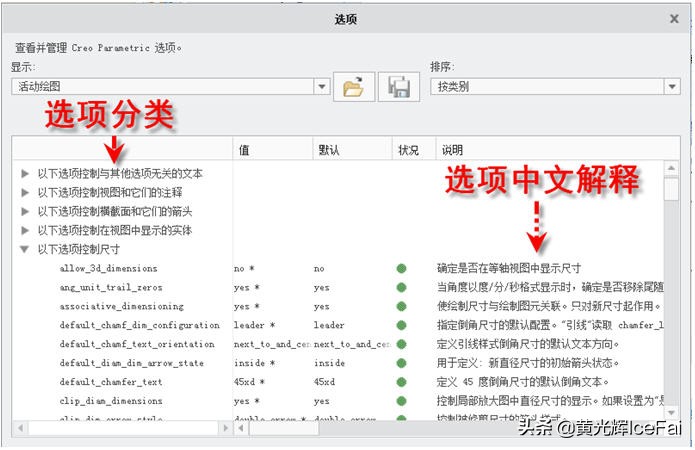The height and width of the screenshot is (450, 695).
Task: Click the green status dot for default_chamfer_text
Action: tap(402, 382)
